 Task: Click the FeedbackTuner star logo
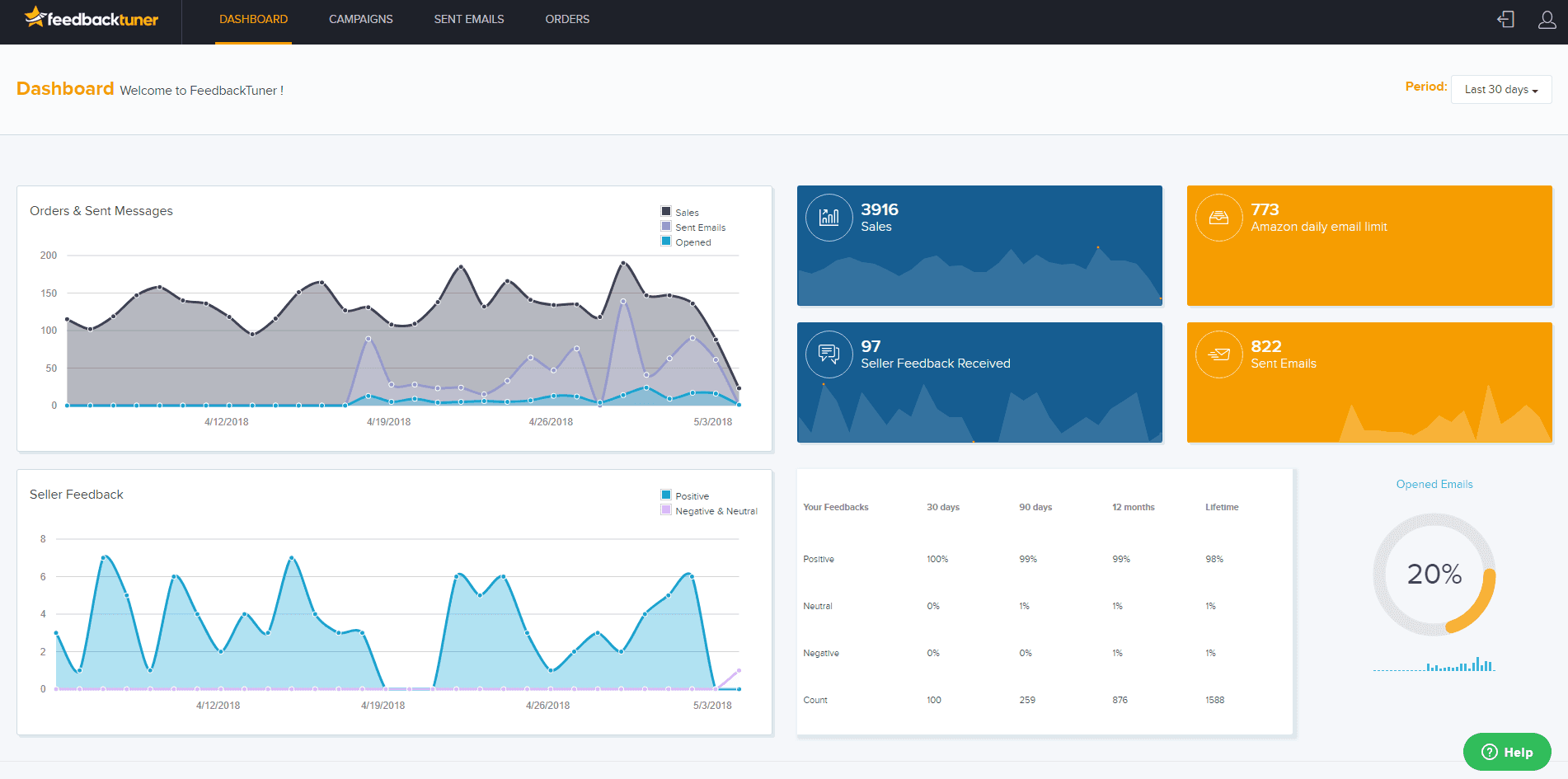coord(35,17)
